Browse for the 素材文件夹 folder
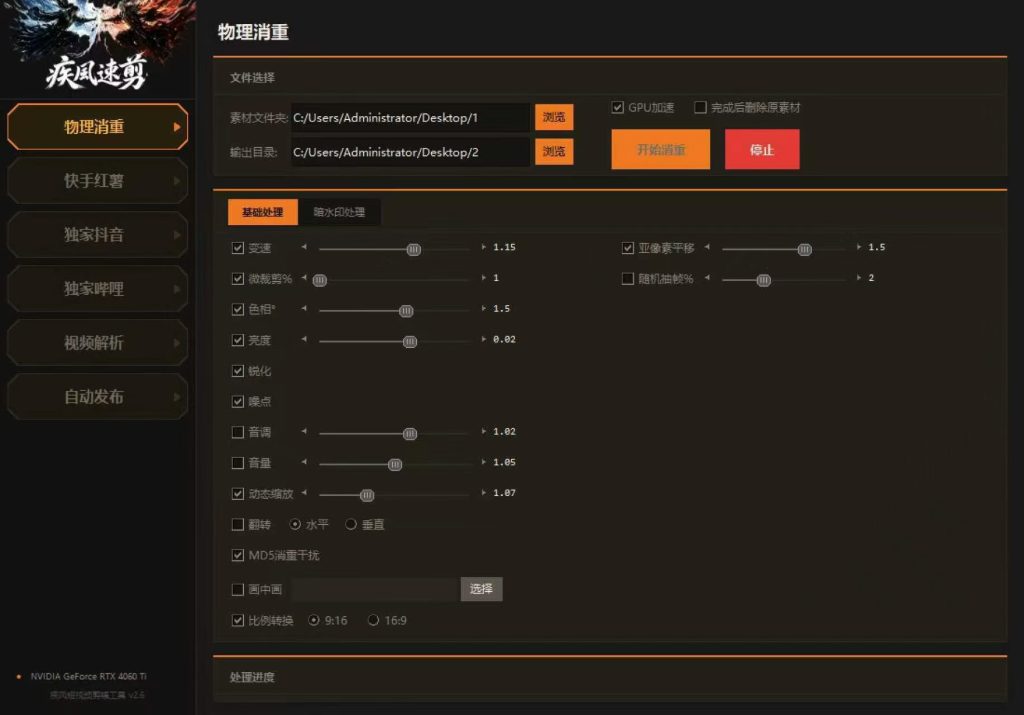 point(554,117)
